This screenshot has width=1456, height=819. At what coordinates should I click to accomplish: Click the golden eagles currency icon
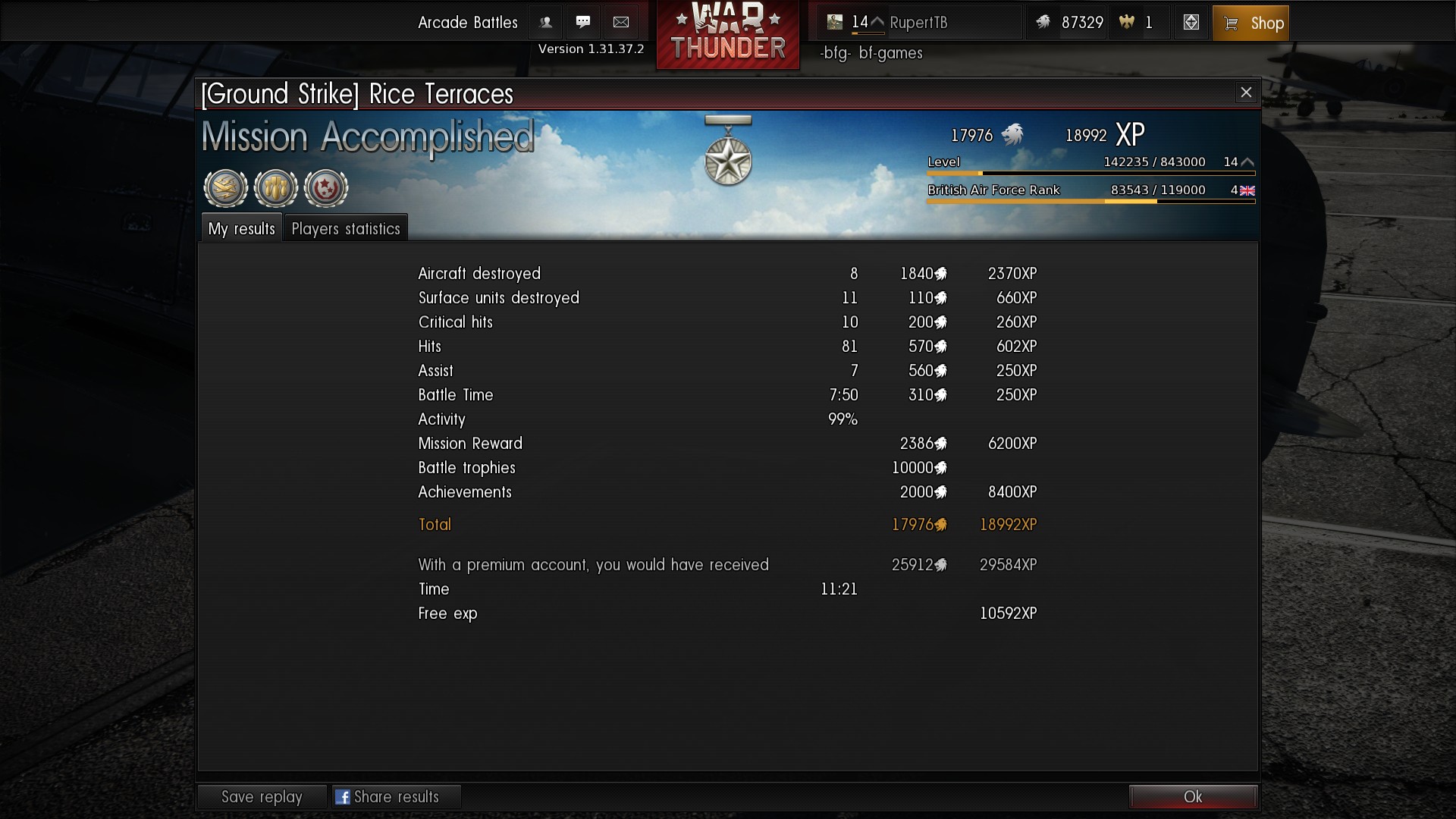tap(1127, 23)
